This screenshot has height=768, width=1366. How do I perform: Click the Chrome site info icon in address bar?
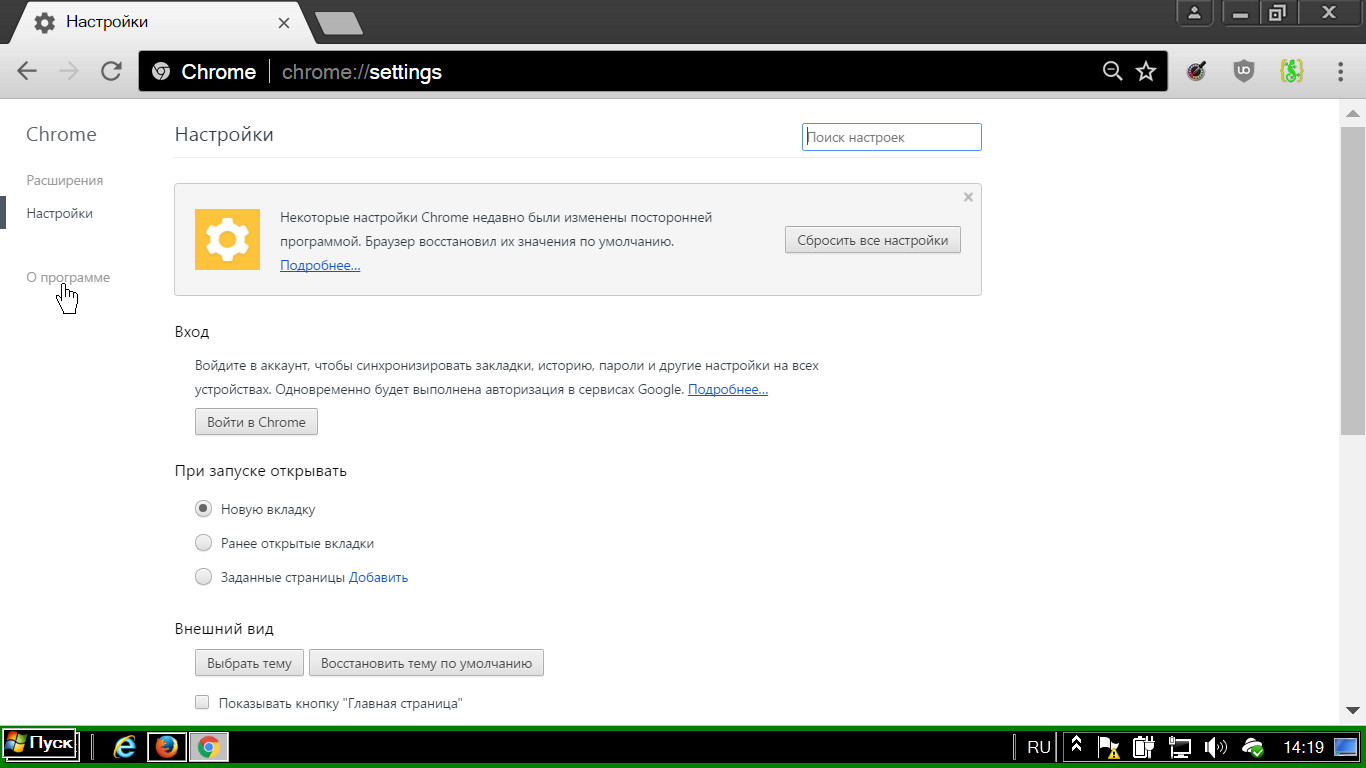[160, 72]
